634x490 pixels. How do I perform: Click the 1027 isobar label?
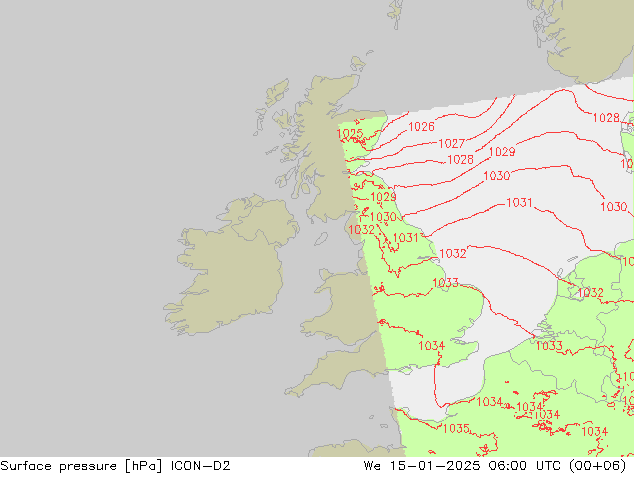[x=452, y=143]
